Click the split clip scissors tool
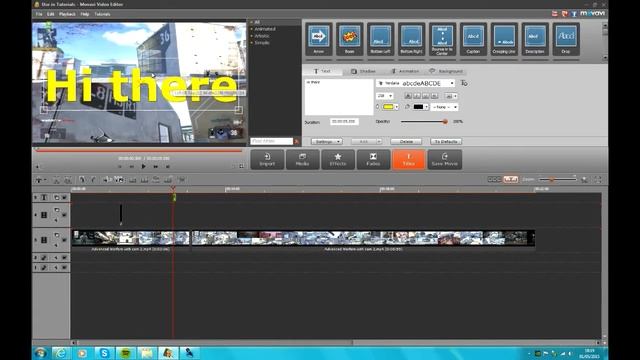The width and height of the screenshot is (640, 360). 57,180
